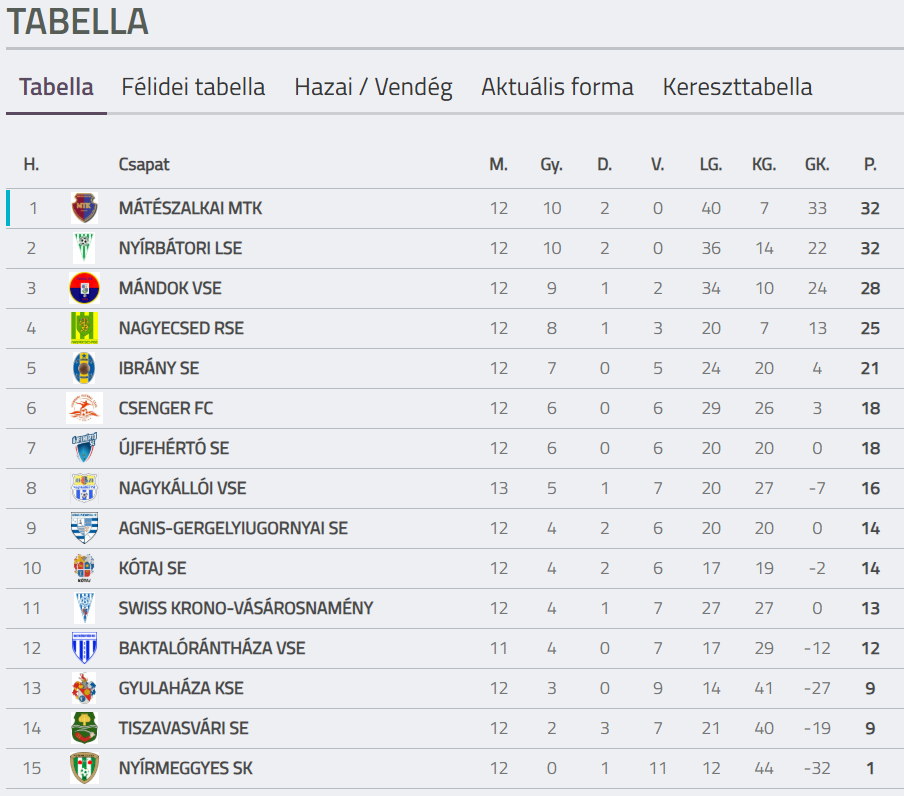Click the Kótaj SE club crest

pyautogui.click(x=84, y=568)
